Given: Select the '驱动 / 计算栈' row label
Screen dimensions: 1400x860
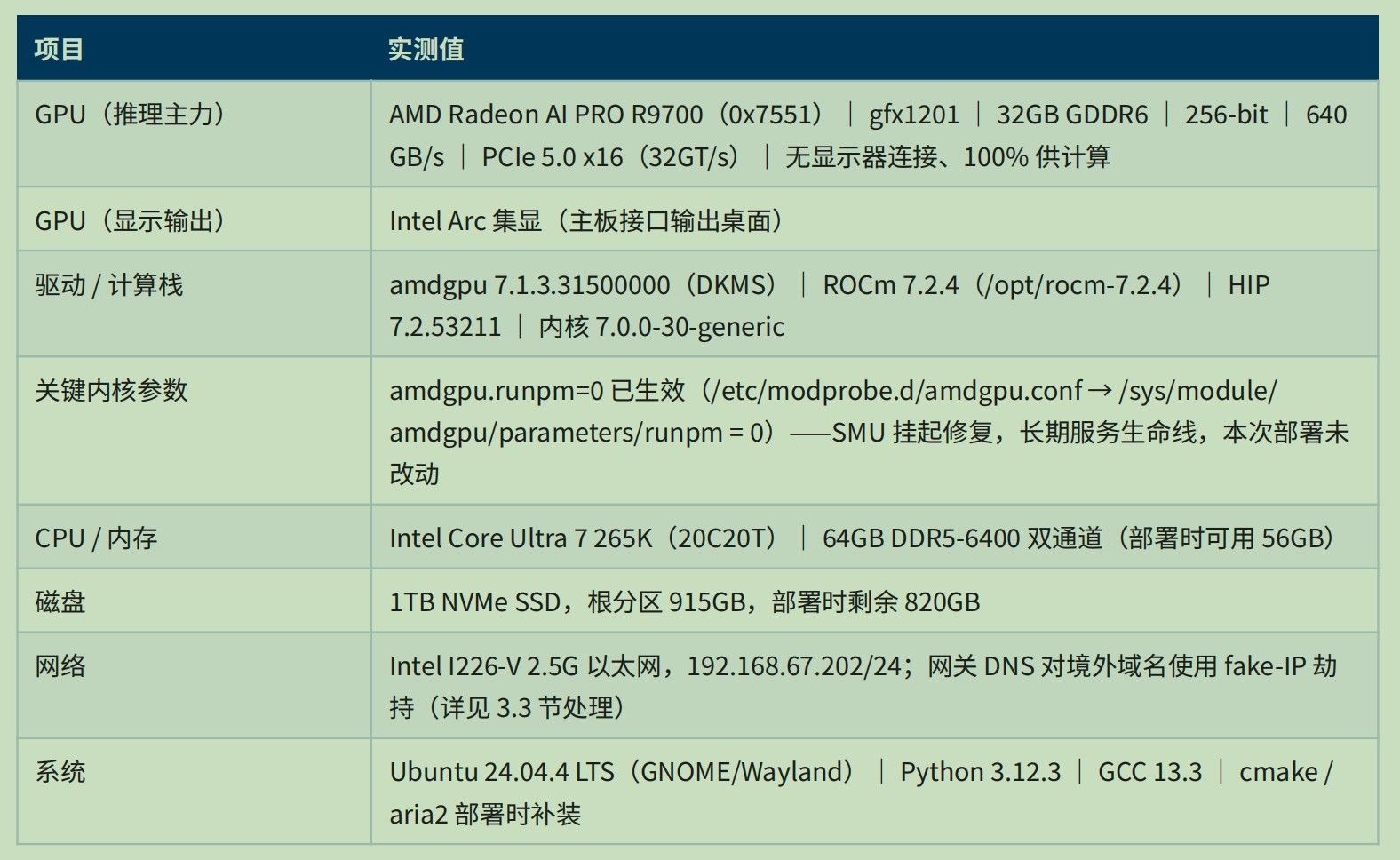Looking at the screenshot, I should [108, 284].
